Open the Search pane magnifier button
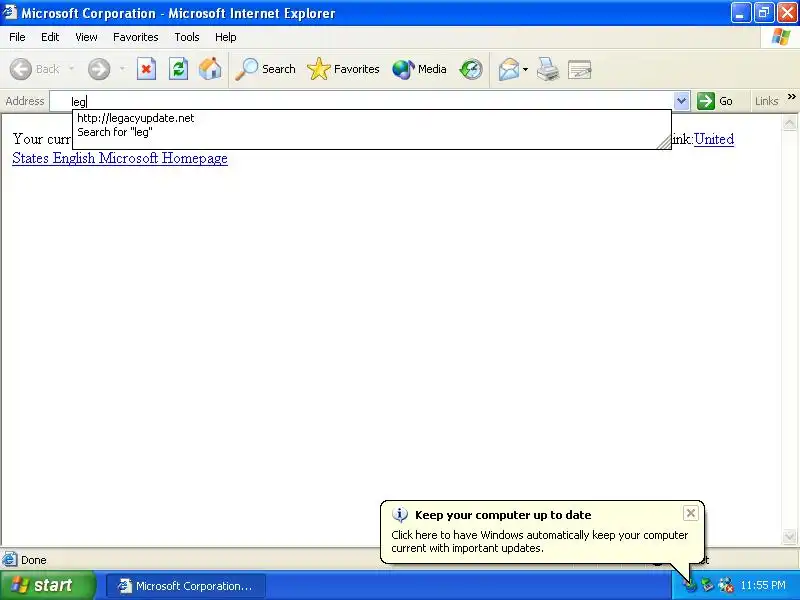The height and width of the screenshot is (600, 800). coord(265,69)
